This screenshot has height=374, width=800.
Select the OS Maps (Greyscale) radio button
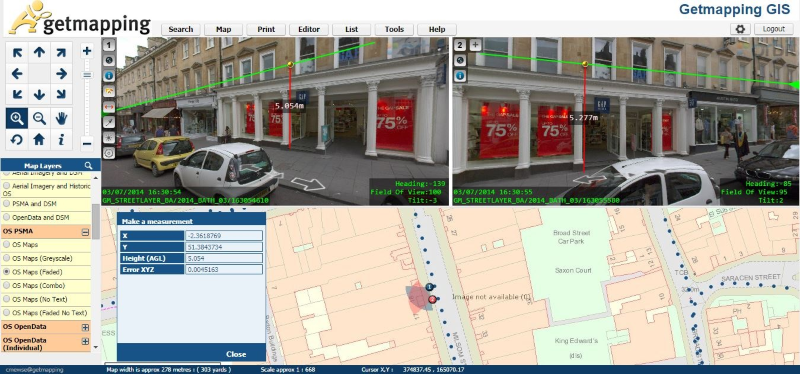click(x=7, y=258)
